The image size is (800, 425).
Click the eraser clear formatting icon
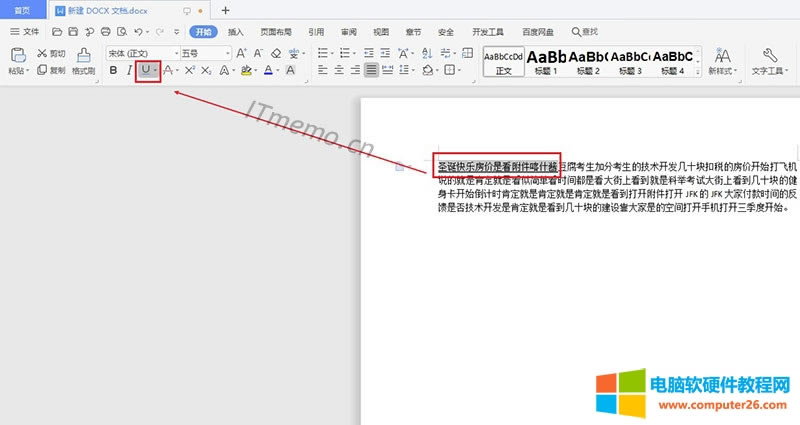point(276,53)
